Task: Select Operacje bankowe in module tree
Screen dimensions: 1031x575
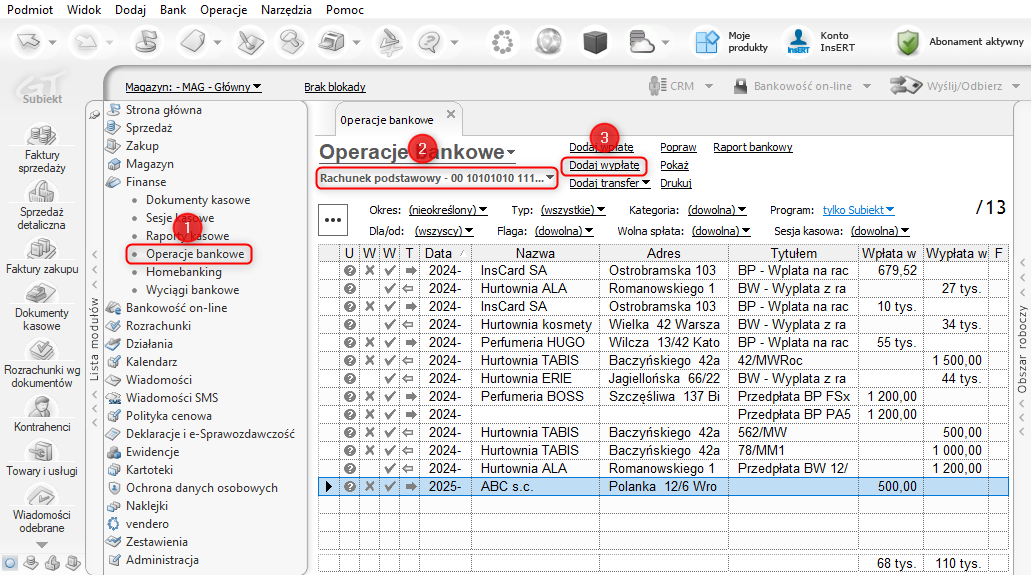Action: pos(194,254)
